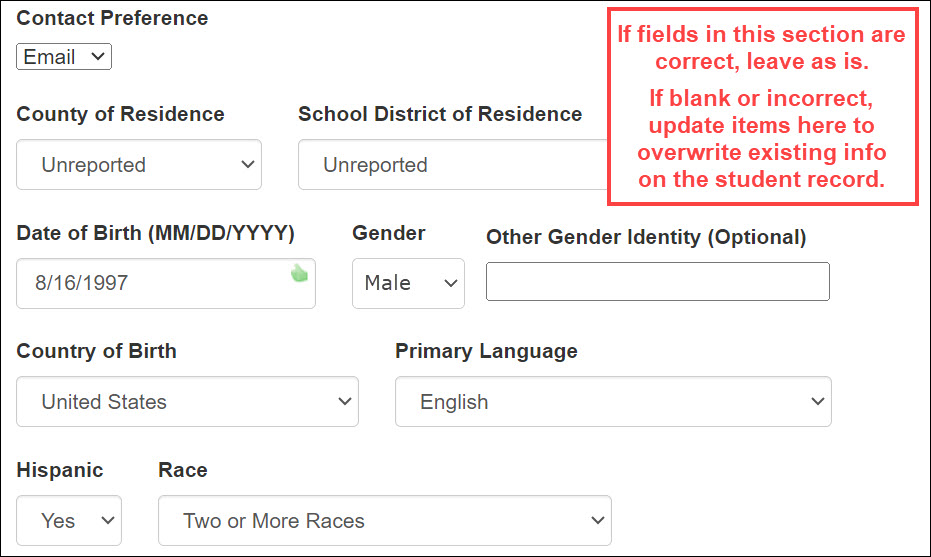Screen dimensions: 931x557
Task: Click the School District of Residence label
Action: point(439,114)
